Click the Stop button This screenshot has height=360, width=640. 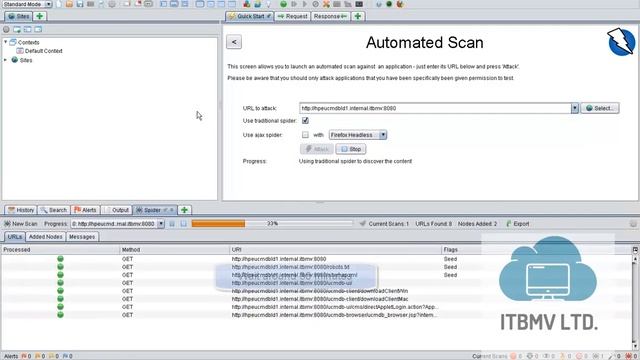pos(351,149)
